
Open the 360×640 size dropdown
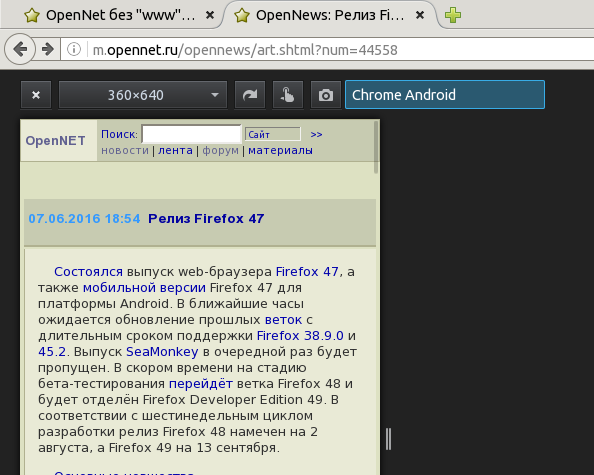tap(143, 95)
